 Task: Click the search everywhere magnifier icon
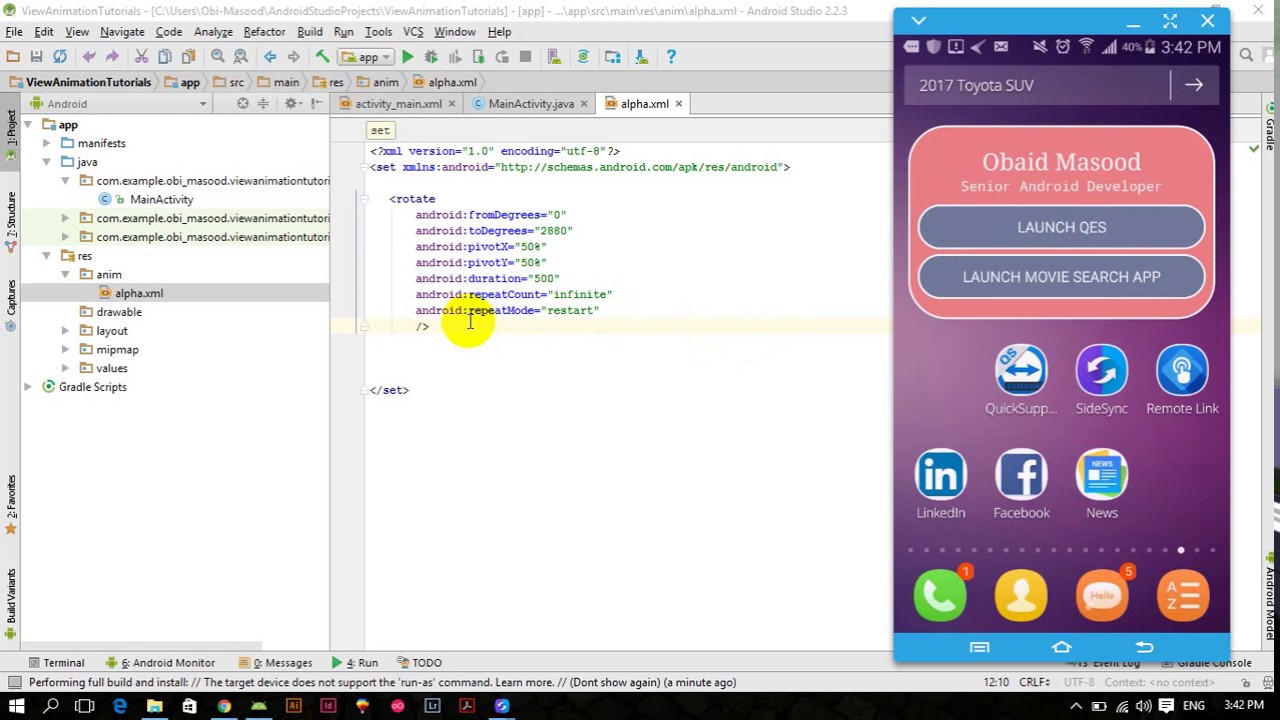pyautogui.click(x=1246, y=56)
